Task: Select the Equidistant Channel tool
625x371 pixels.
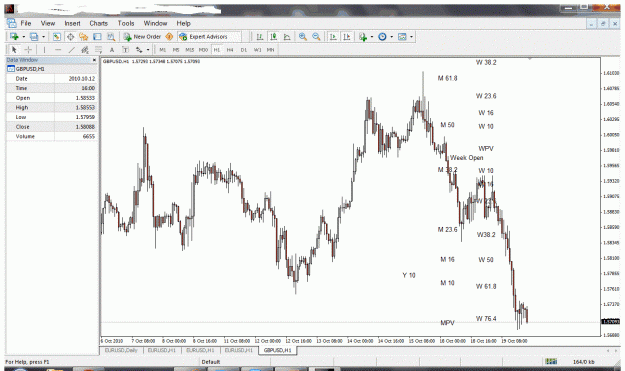Action: (85, 50)
